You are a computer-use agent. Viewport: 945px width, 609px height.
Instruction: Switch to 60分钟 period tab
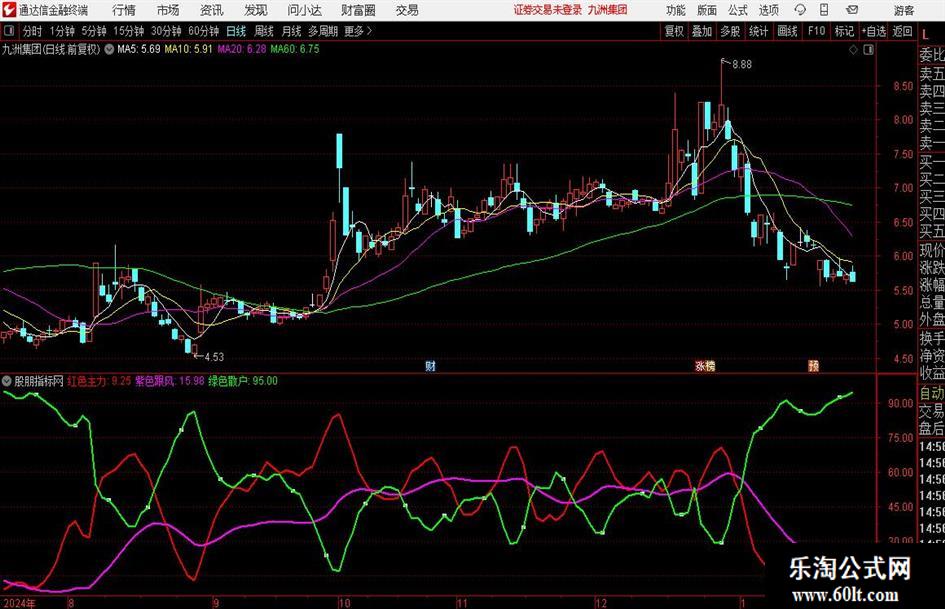click(x=204, y=31)
